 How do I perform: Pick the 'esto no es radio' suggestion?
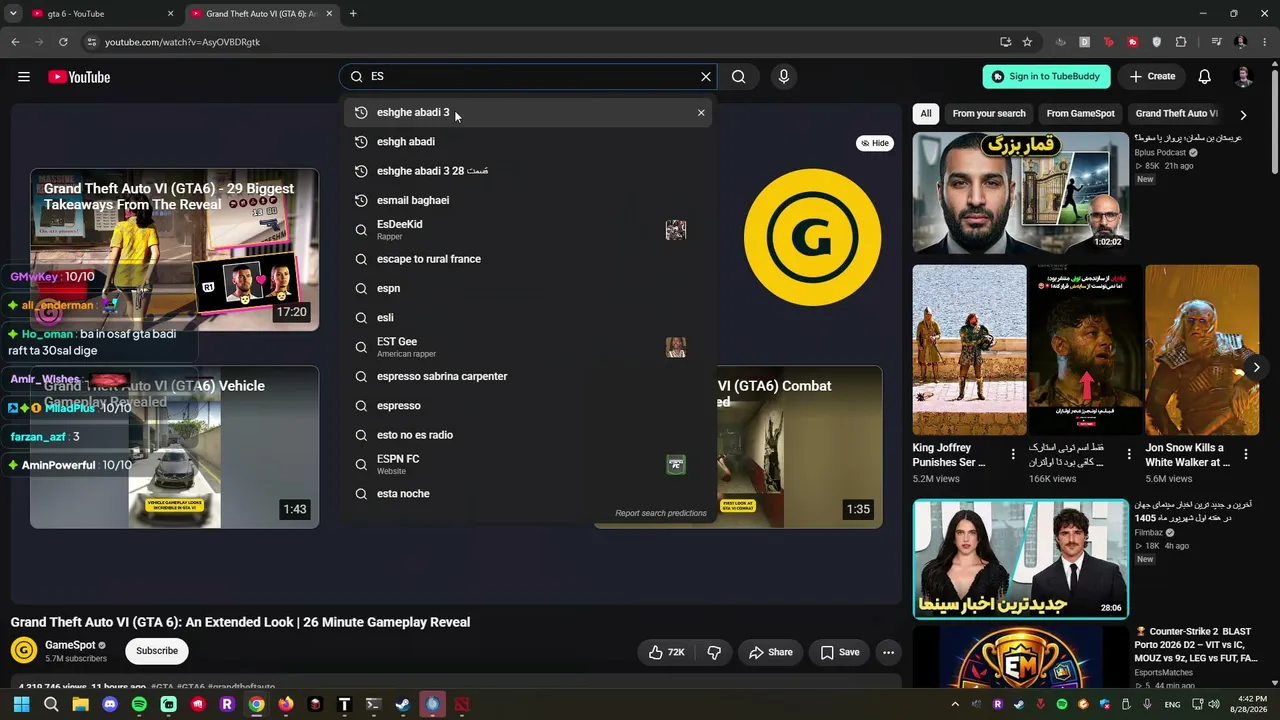click(x=528, y=435)
